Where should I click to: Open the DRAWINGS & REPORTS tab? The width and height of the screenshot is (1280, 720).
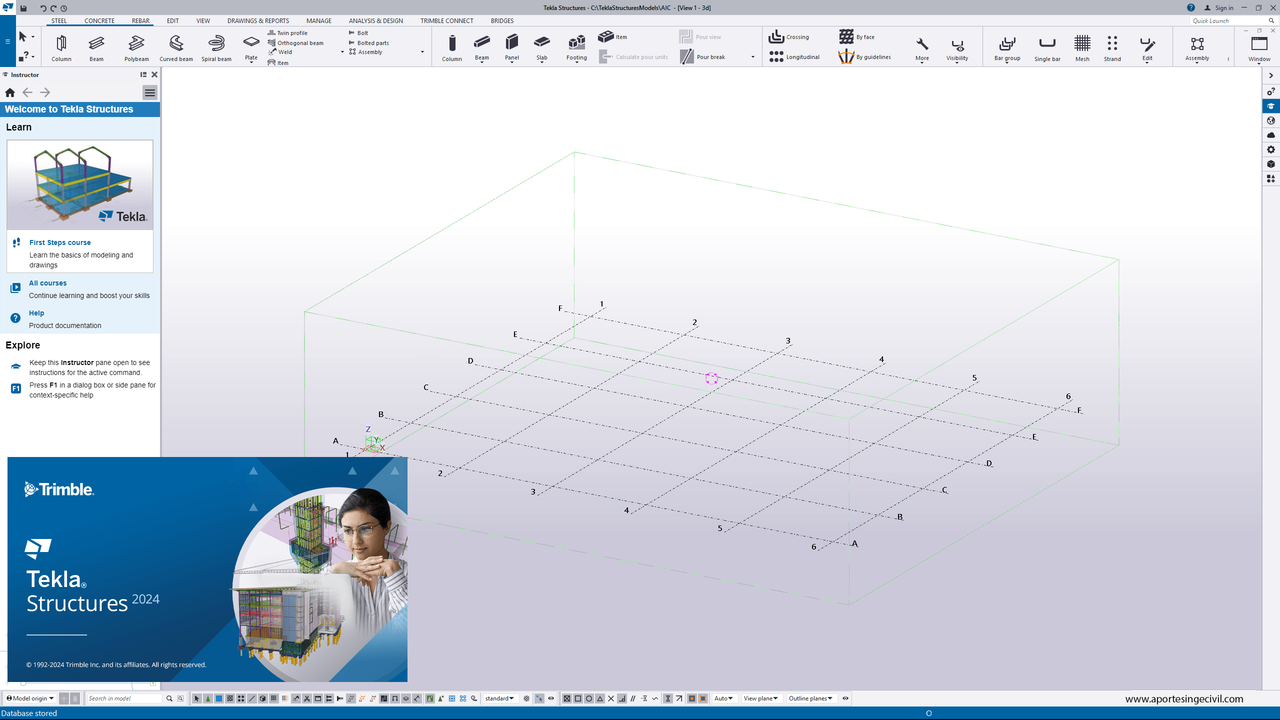point(258,20)
